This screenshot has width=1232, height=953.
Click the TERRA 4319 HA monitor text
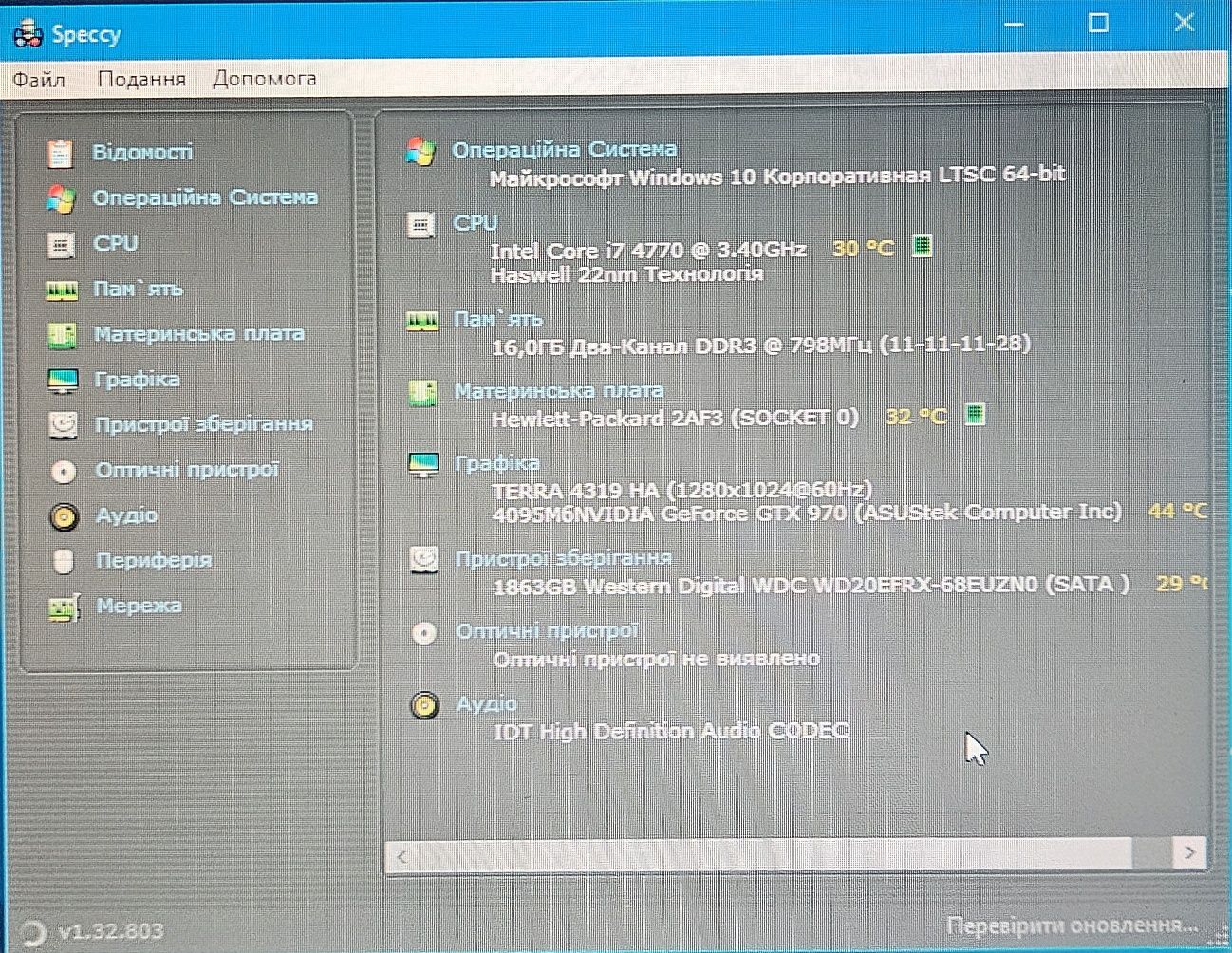point(681,490)
